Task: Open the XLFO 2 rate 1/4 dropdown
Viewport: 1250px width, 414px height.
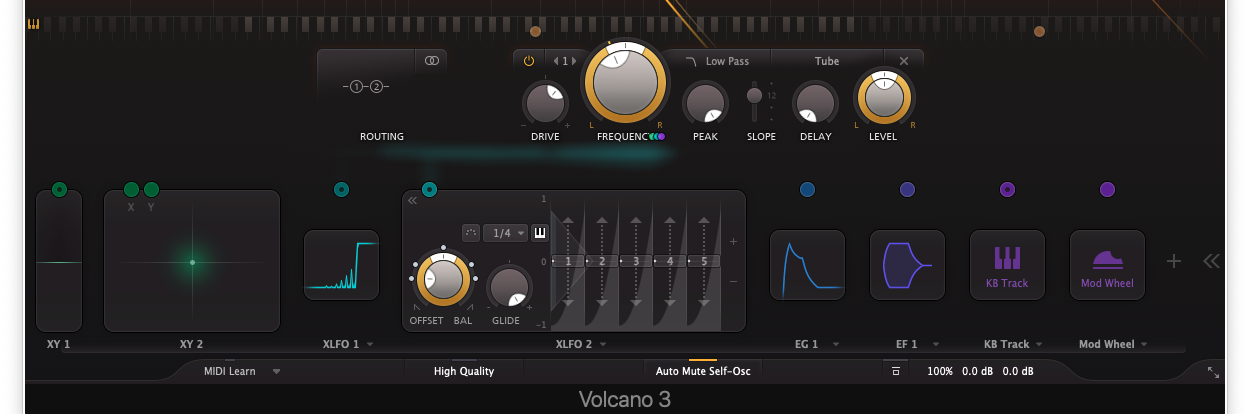Action: point(505,233)
